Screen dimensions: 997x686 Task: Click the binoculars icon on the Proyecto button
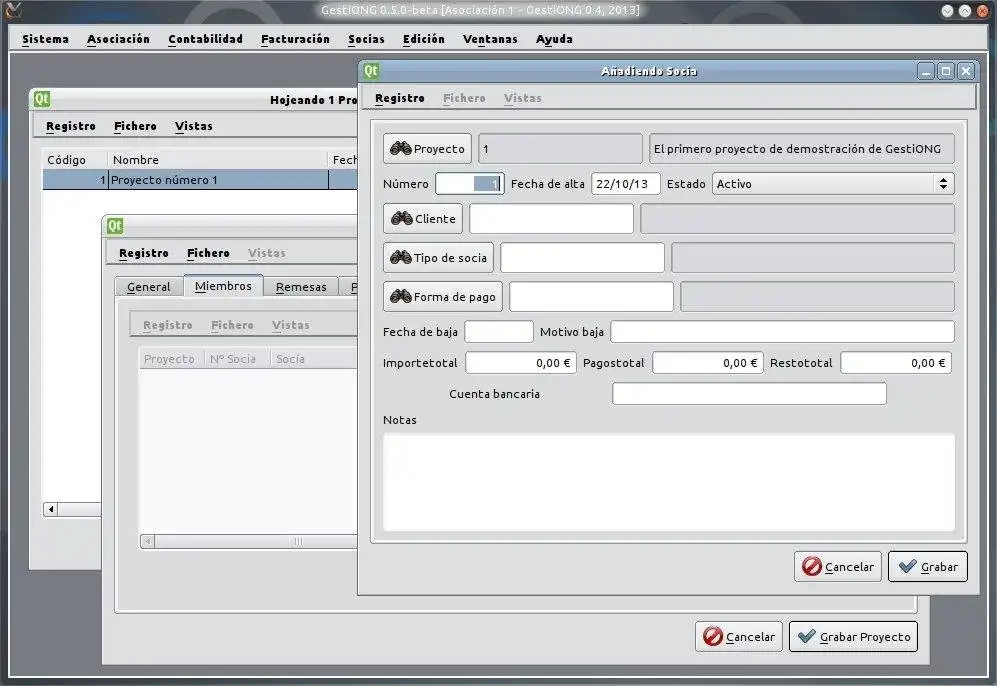pos(401,149)
